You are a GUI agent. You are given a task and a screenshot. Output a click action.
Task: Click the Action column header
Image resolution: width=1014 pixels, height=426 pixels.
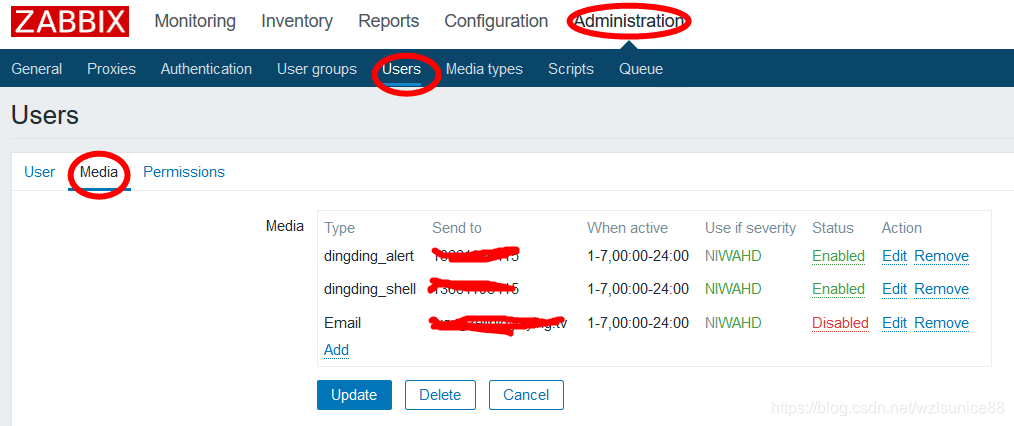tap(901, 228)
